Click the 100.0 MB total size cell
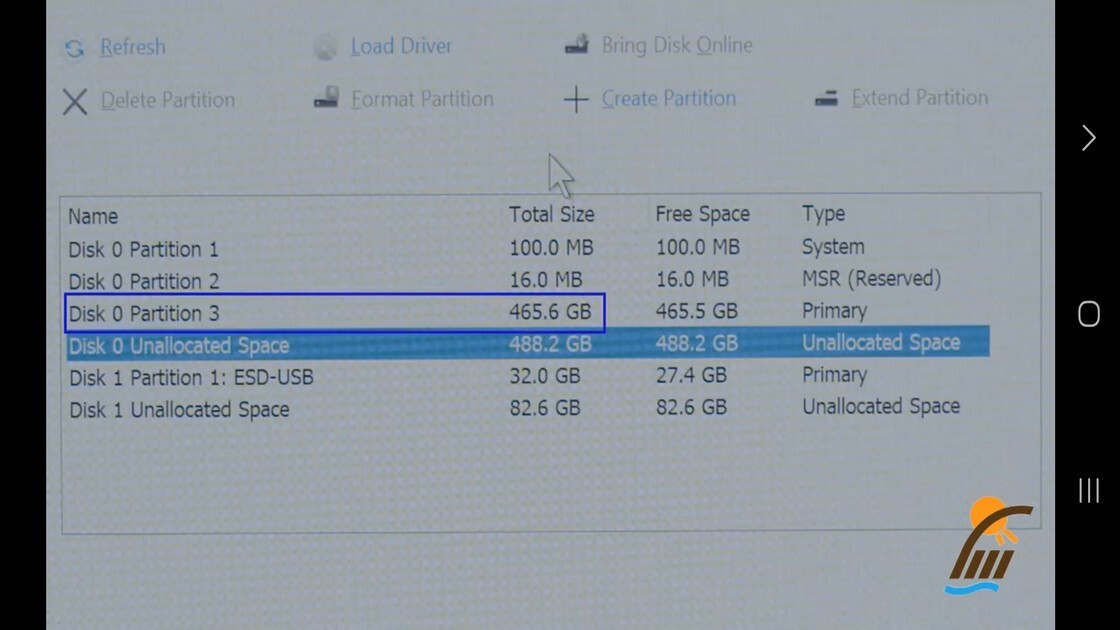 (x=551, y=248)
